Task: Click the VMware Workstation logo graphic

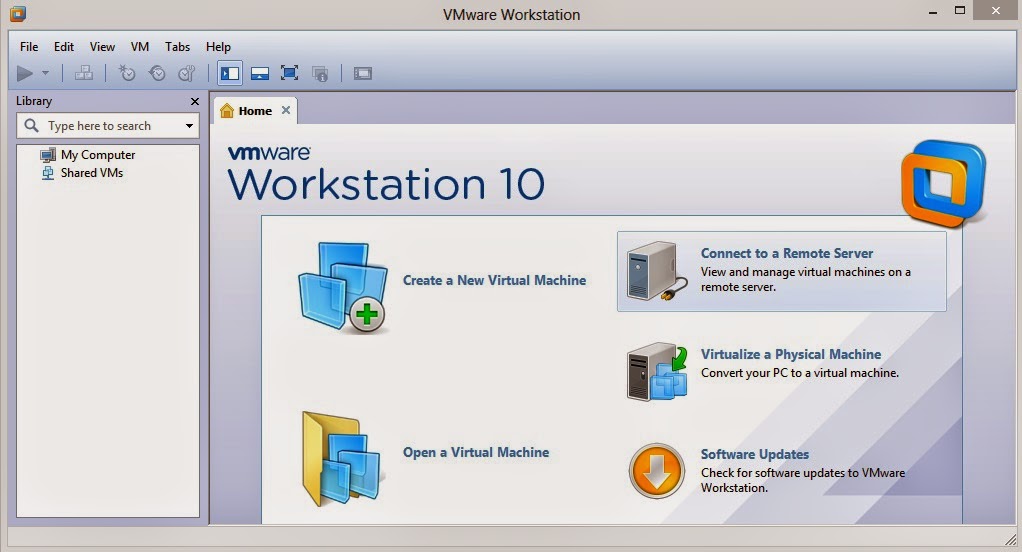Action: [943, 184]
